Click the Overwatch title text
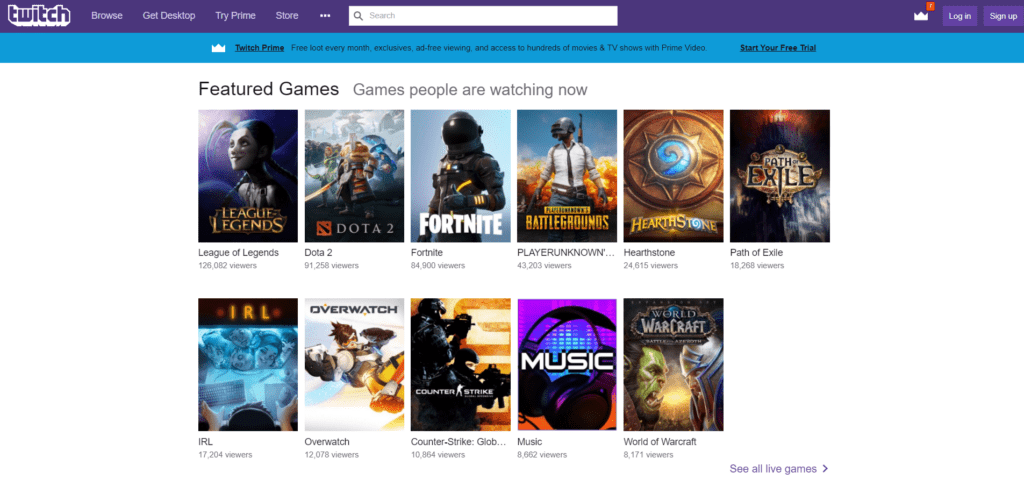The height and width of the screenshot is (487, 1024). coord(327,442)
